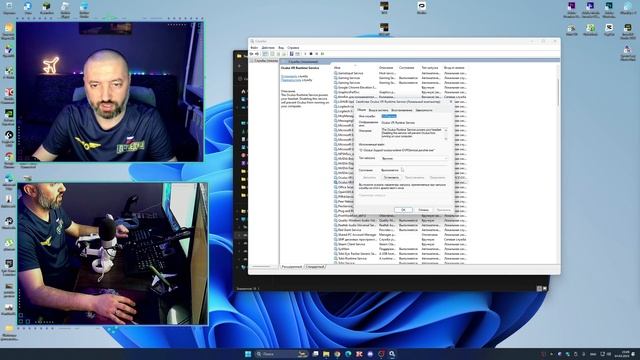Sort services by the Тип запуска column
This screenshot has height=360, width=640.
pyautogui.click(x=430, y=68)
